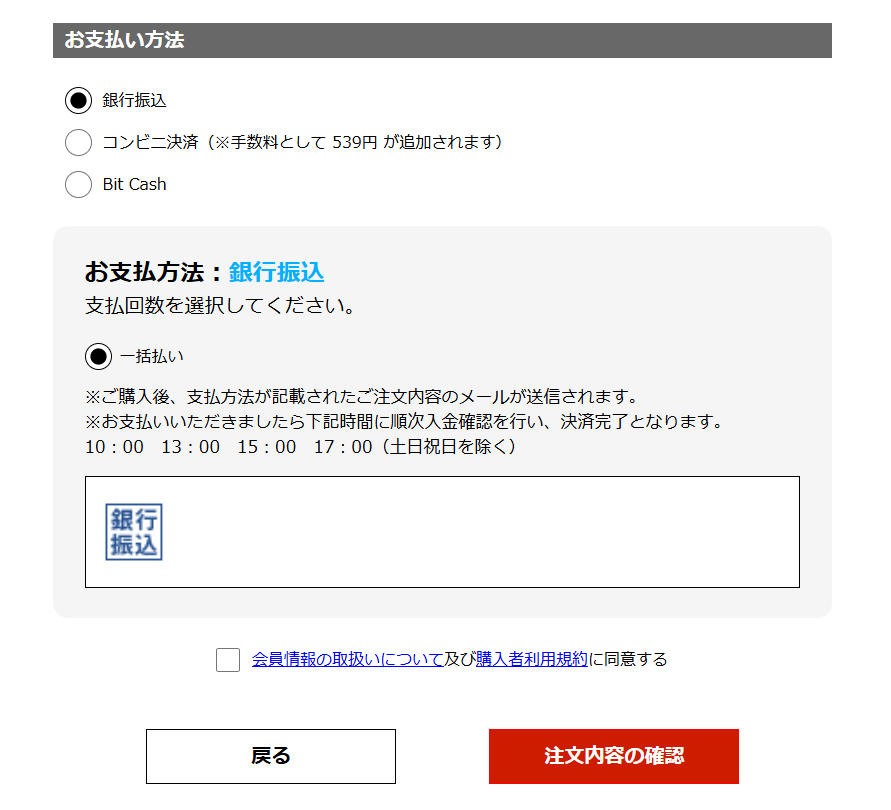Click the 10:00 13:00 15:00 17:00 schedule line
The height and width of the screenshot is (810, 891).
tap(300, 447)
